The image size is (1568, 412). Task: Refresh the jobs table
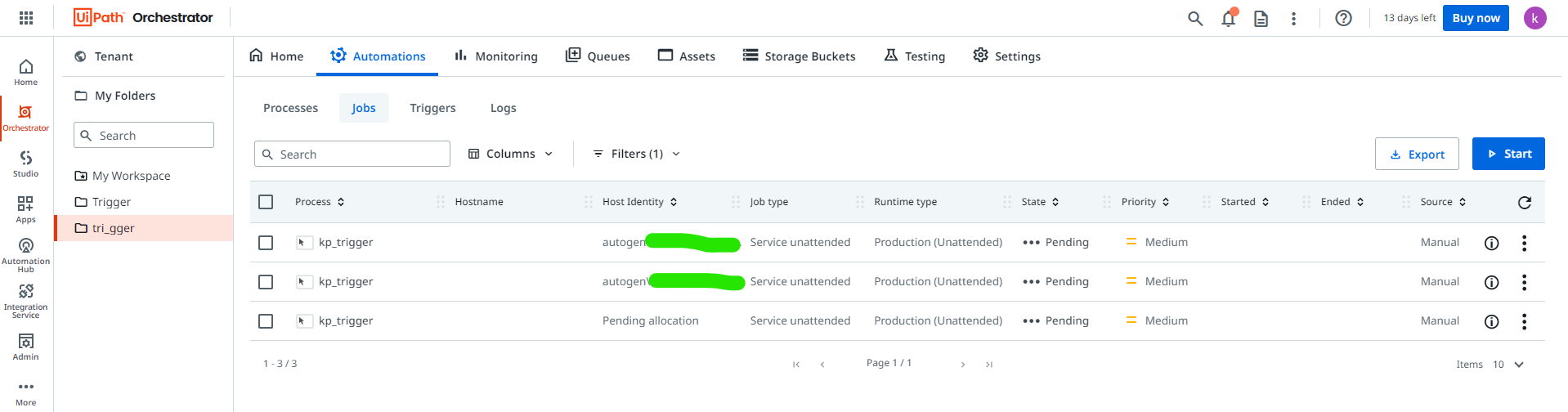tap(1524, 202)
